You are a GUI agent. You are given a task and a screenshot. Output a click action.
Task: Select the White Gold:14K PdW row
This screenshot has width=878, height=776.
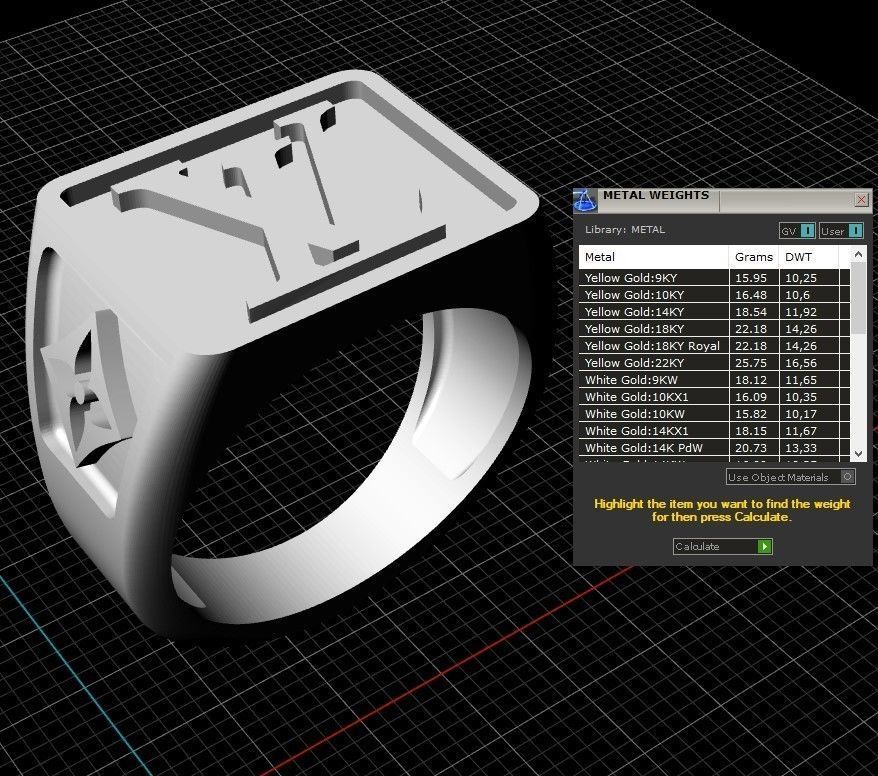pyautogui.click(x=714, y=448)
